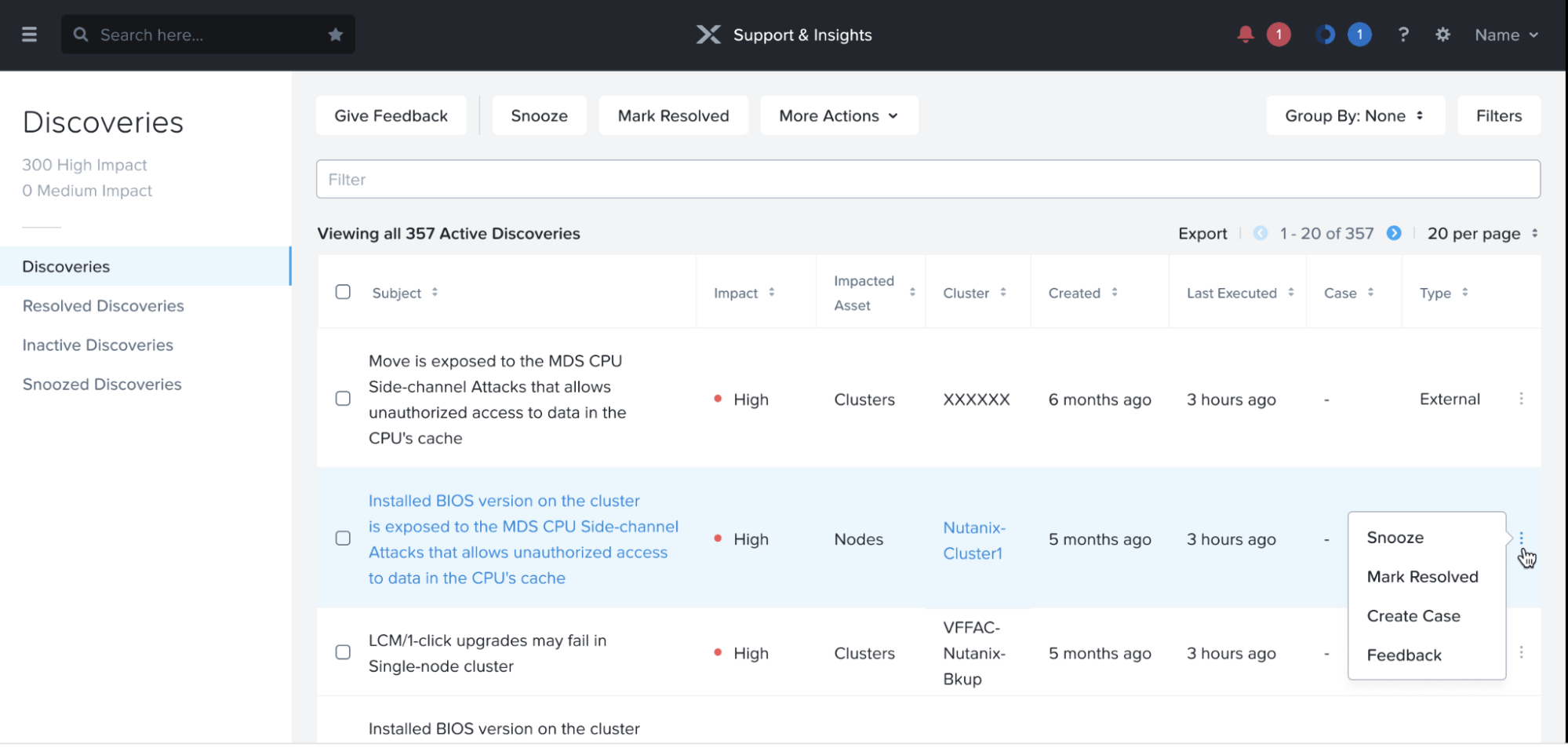Select Mark Resolved in the row popup menu
This screenshot has width=1568, height=748.
point(1421,577)
